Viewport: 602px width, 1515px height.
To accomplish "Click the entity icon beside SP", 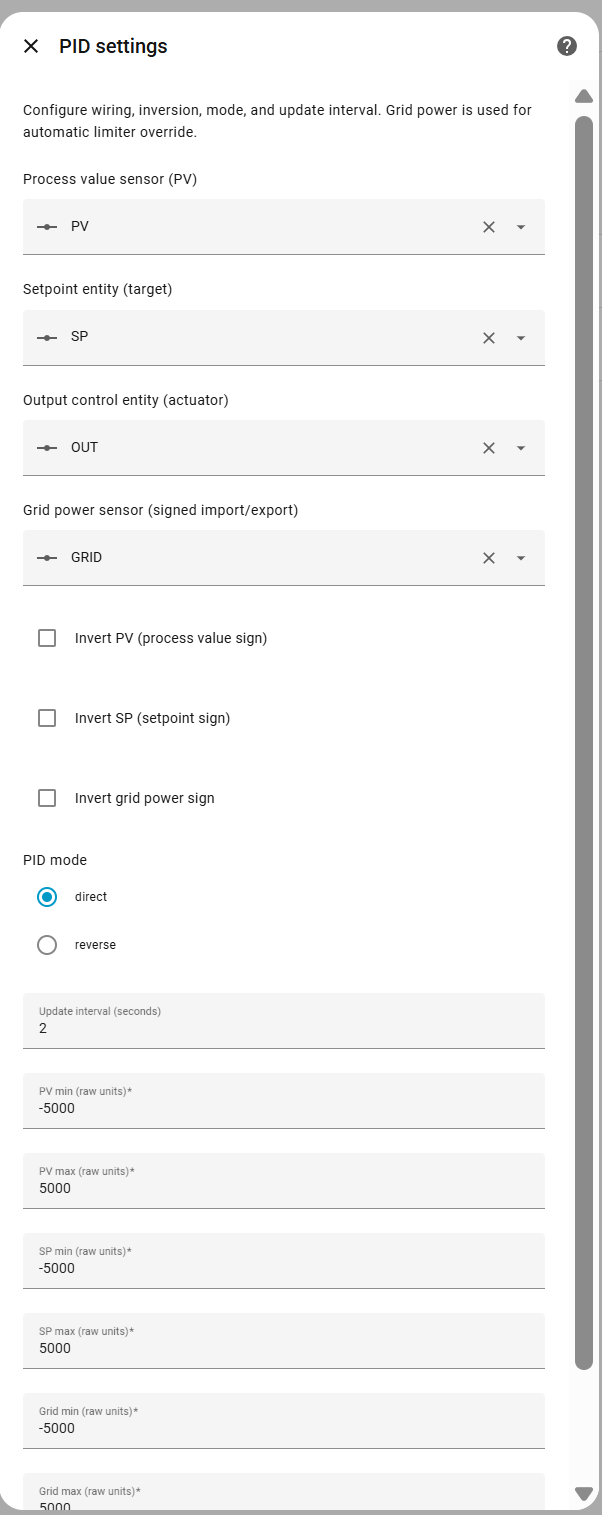I will point(47,338).
